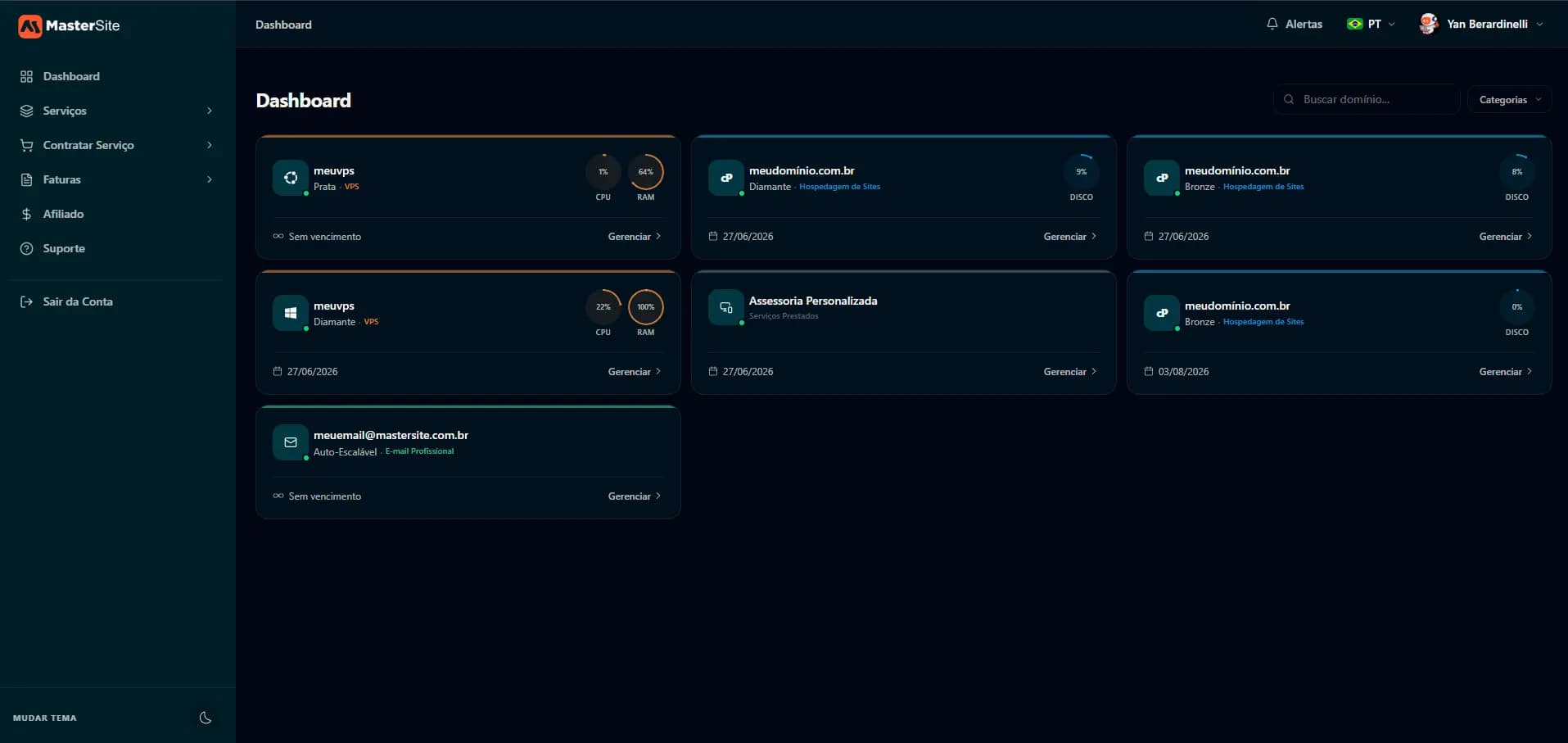Click the 0% DISCO gauge
This screenshot has width=1568, height=743.
(1517, 307)
